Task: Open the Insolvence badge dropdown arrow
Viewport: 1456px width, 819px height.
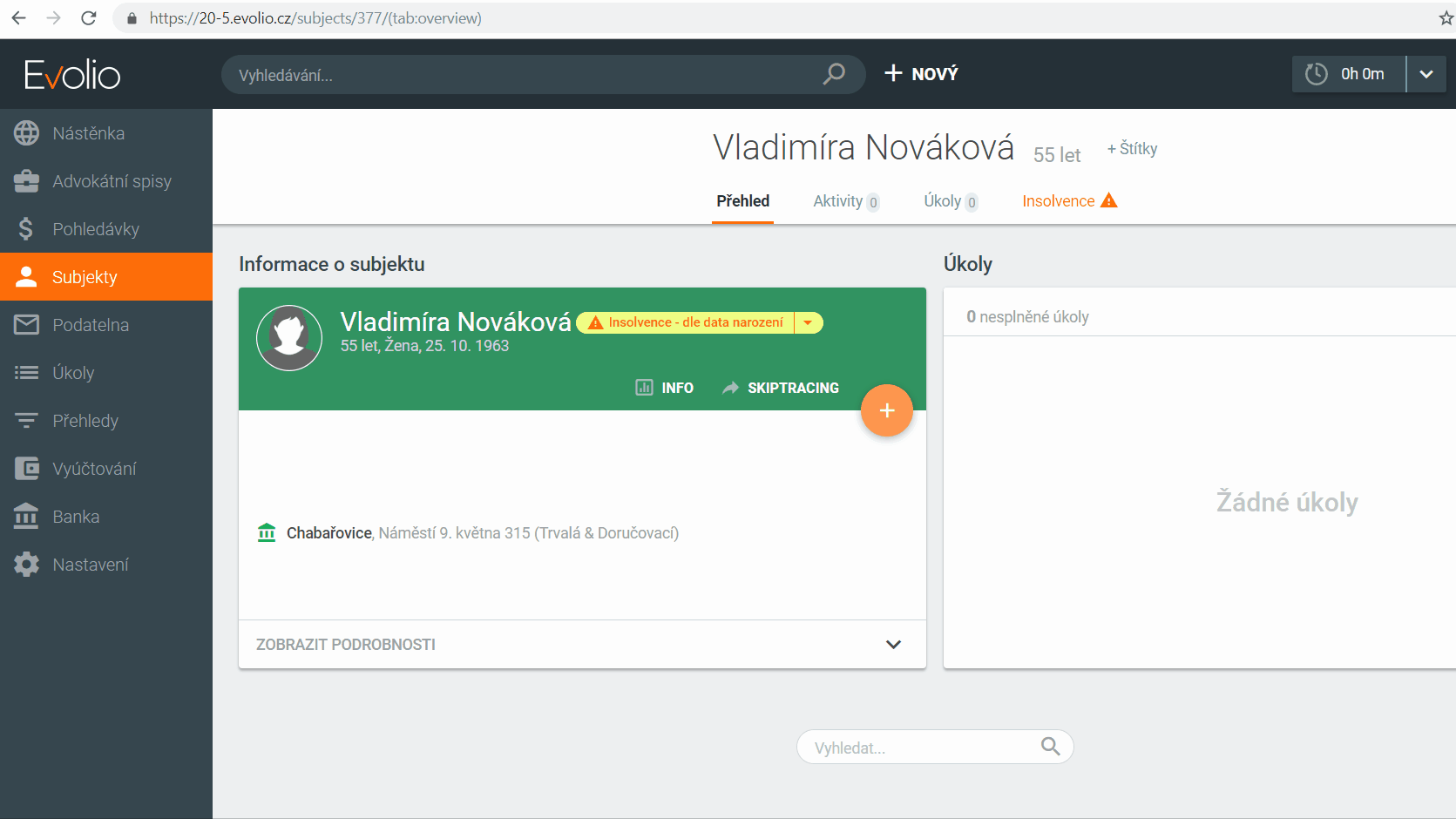Action: (x=809, y=322)
